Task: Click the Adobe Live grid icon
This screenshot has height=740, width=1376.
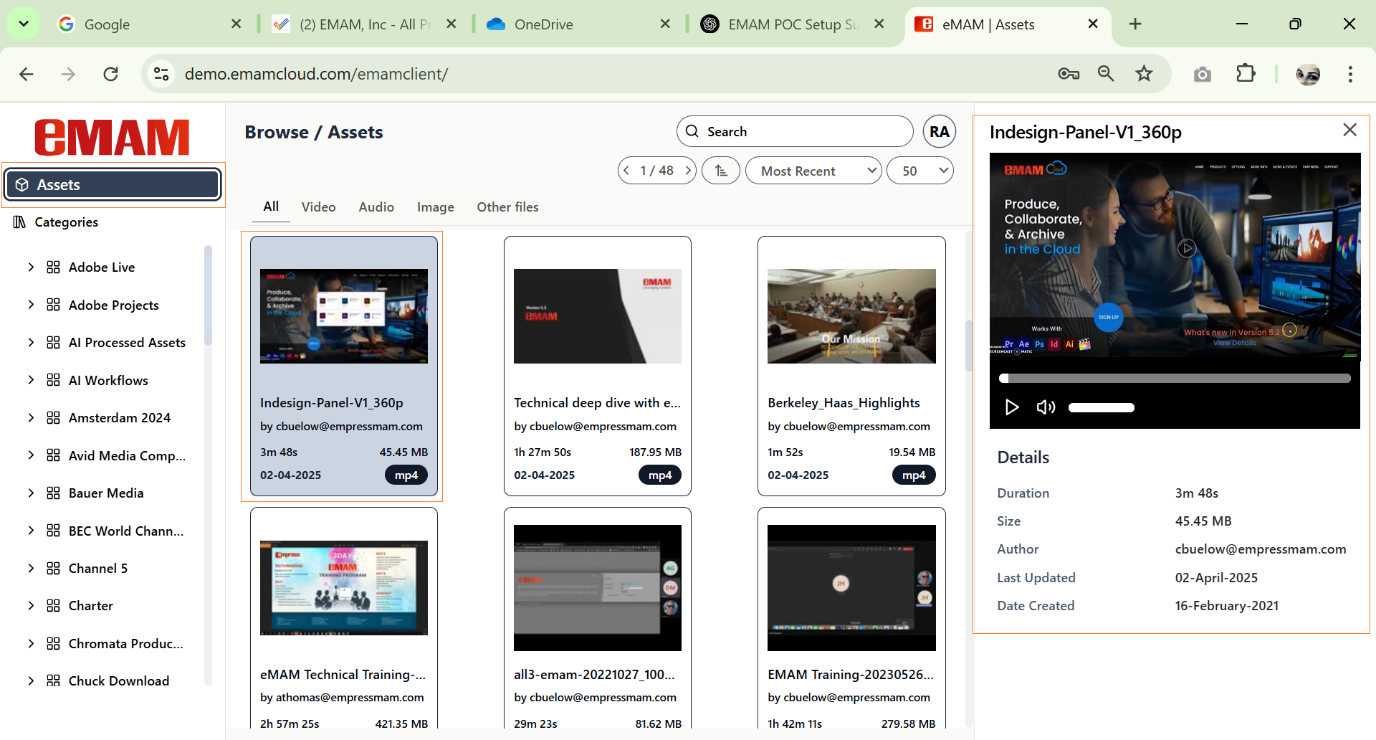Action: [54, 267]
